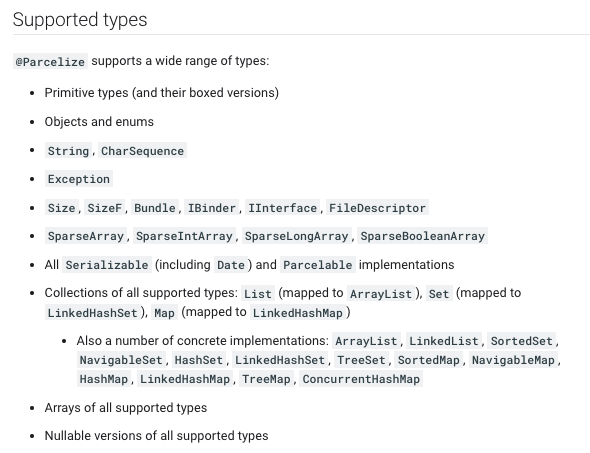Select the LinkedHashSet mapping term after Set
This screenshot has height=453, width=590.
coord(93,313)
